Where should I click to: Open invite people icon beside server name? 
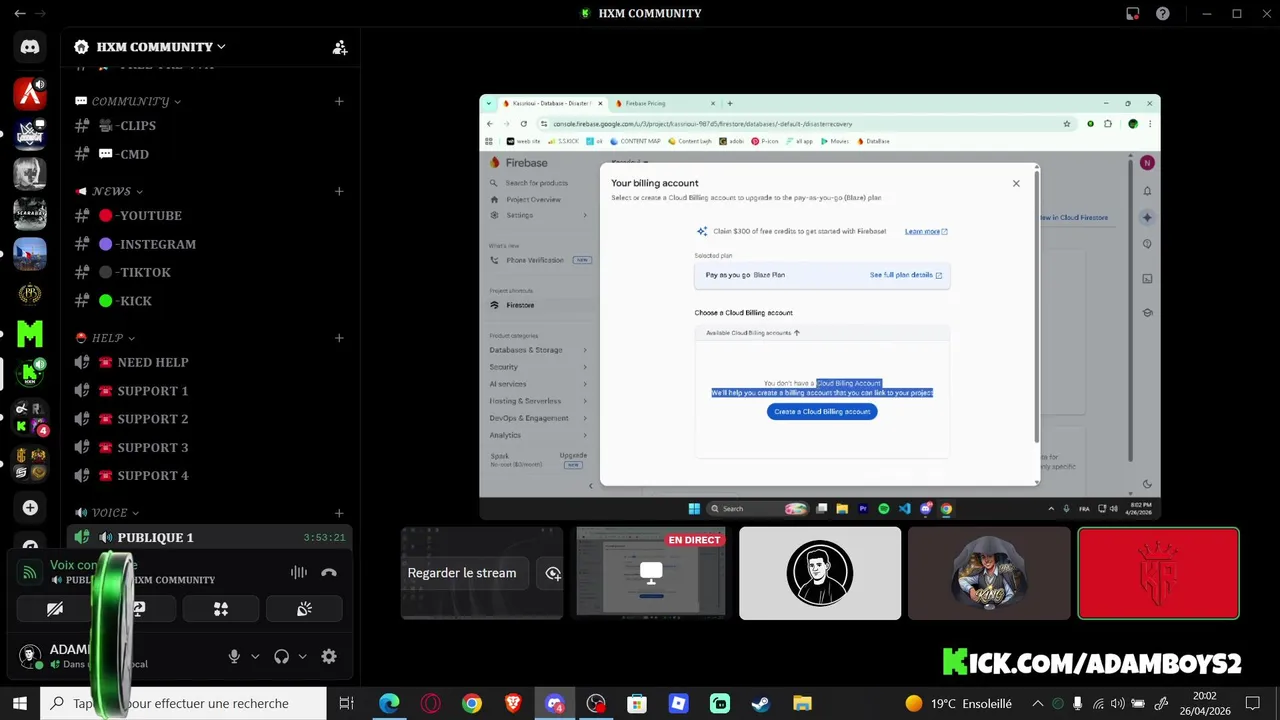coord(340,47)
